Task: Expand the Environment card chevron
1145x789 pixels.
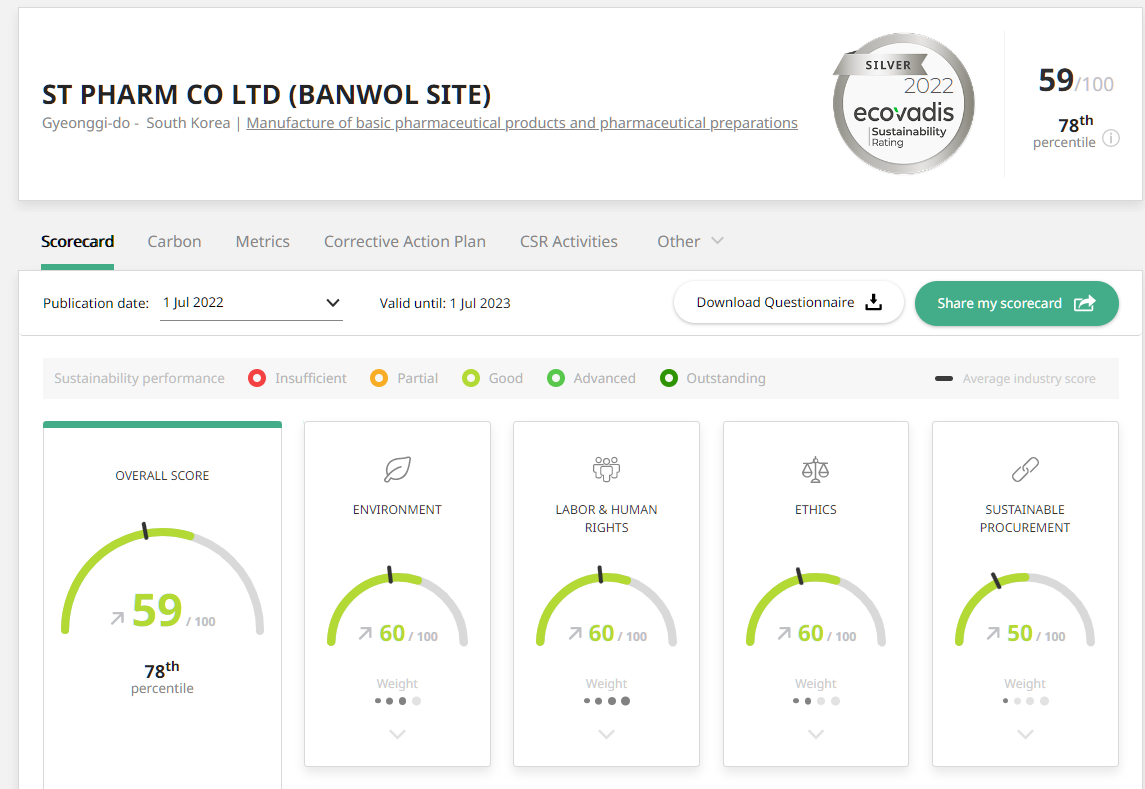Action: pyautogui.click(x=397, y=734)
